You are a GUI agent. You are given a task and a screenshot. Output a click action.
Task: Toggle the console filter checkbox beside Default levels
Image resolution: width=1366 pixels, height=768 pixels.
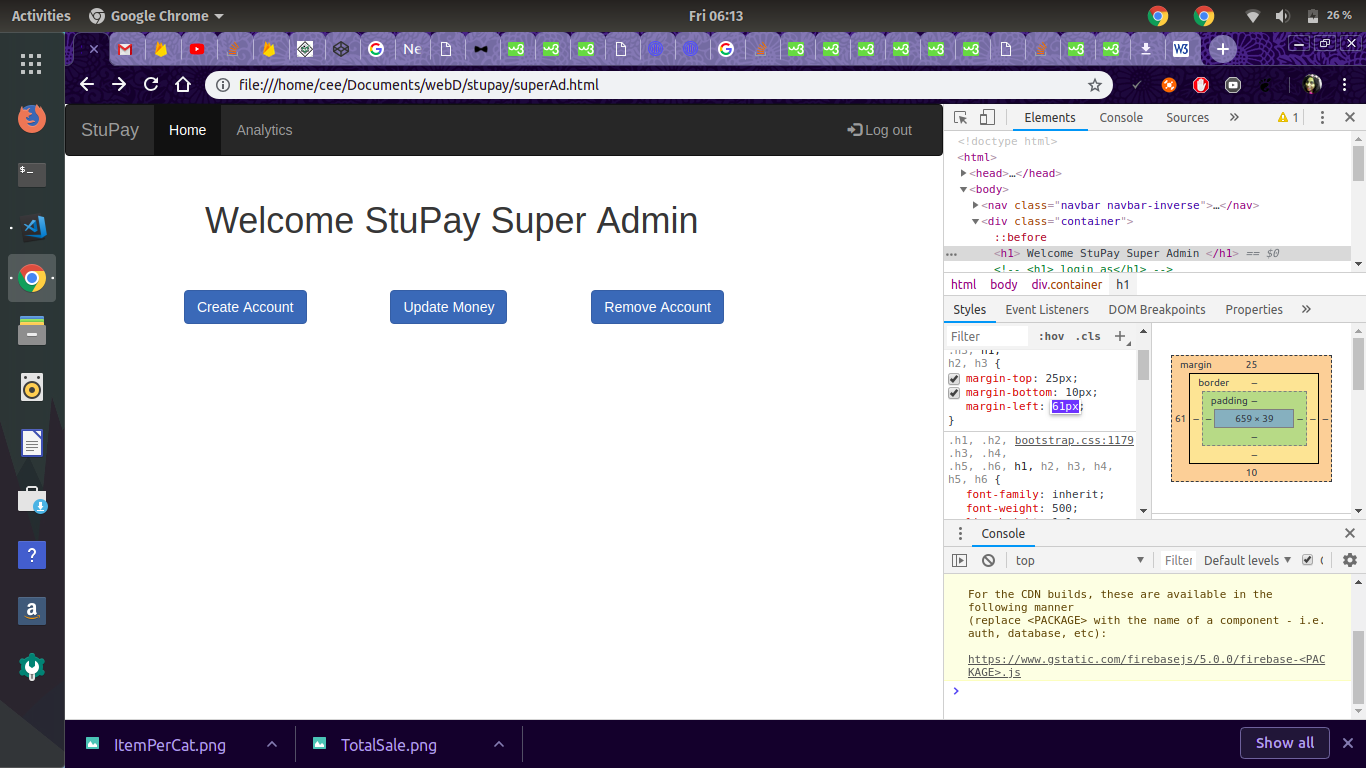(1307, 560)
